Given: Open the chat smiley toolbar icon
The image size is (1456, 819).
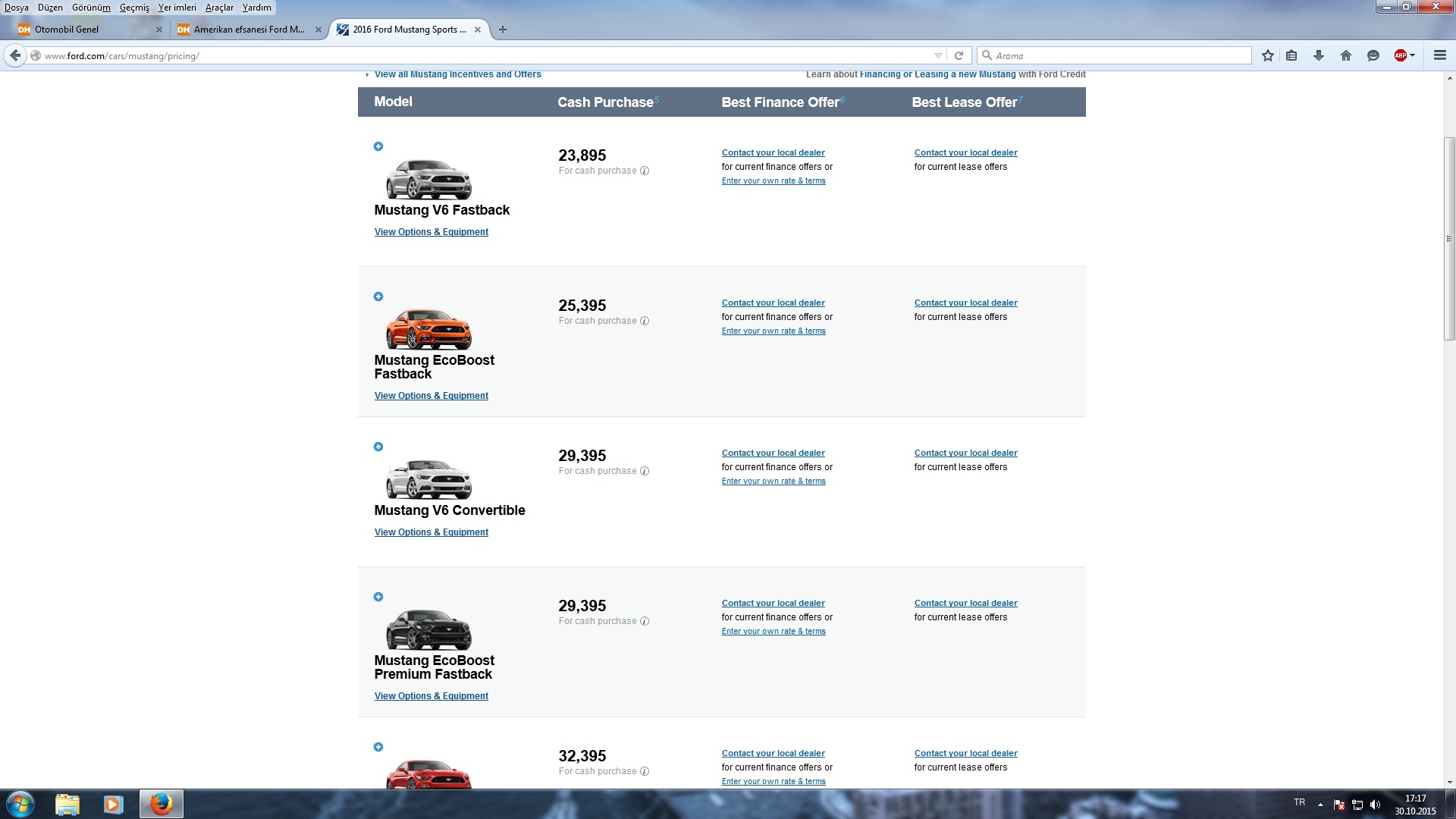Looking at the screenshot, I should [x=1373, y=55].
